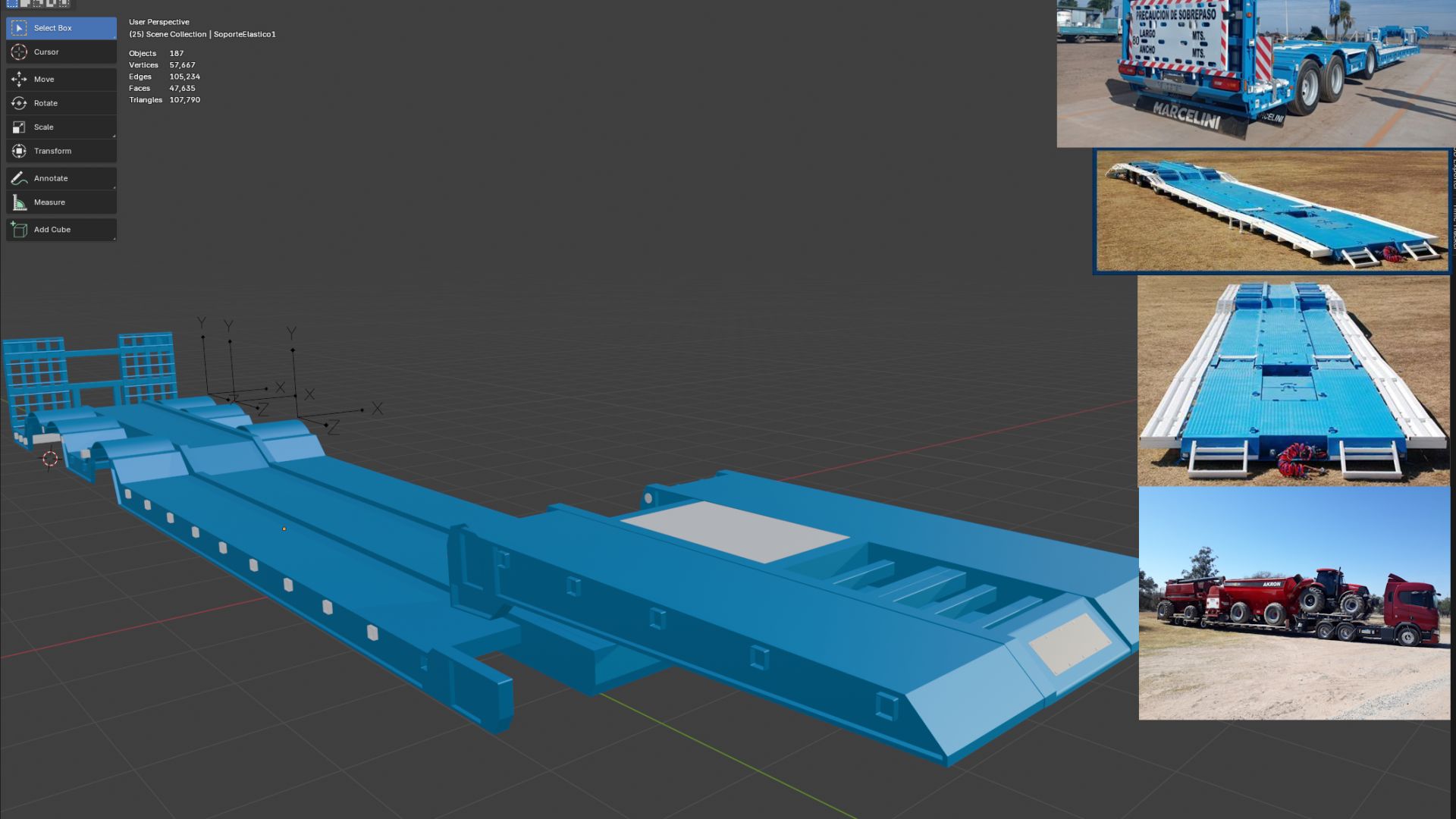Expand Select Box tool variants corner arrow

click(114, 36)
